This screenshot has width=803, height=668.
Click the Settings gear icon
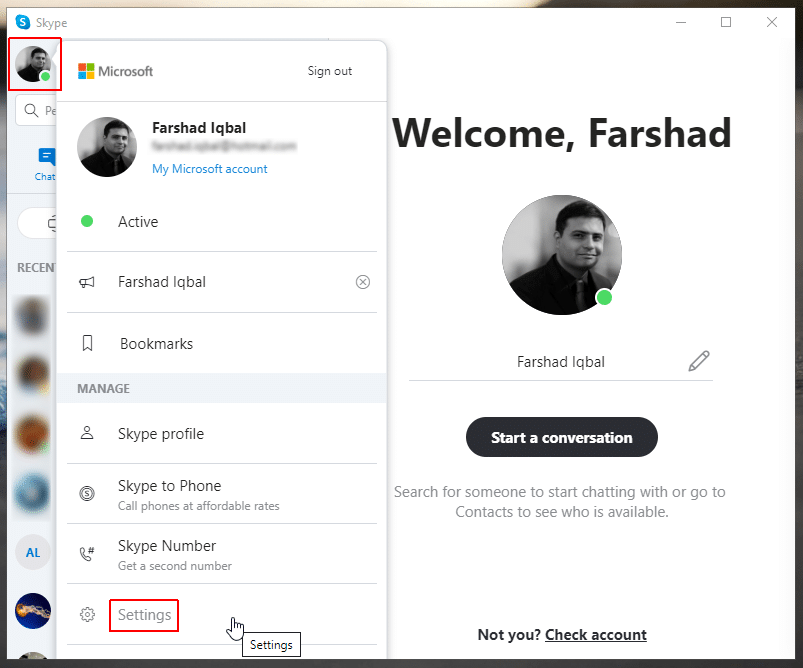(87, 615)
